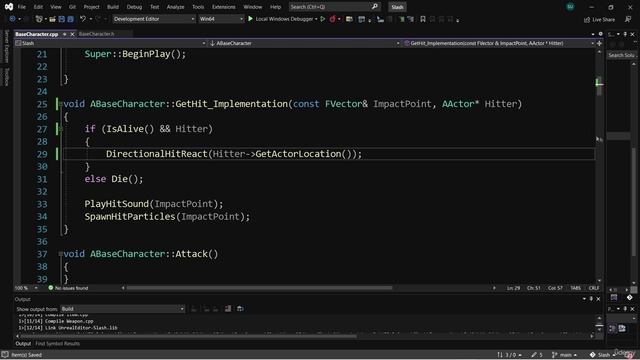Click the user account avatar
The width and height of the screenshot is (640, 360).
[570, 7]
